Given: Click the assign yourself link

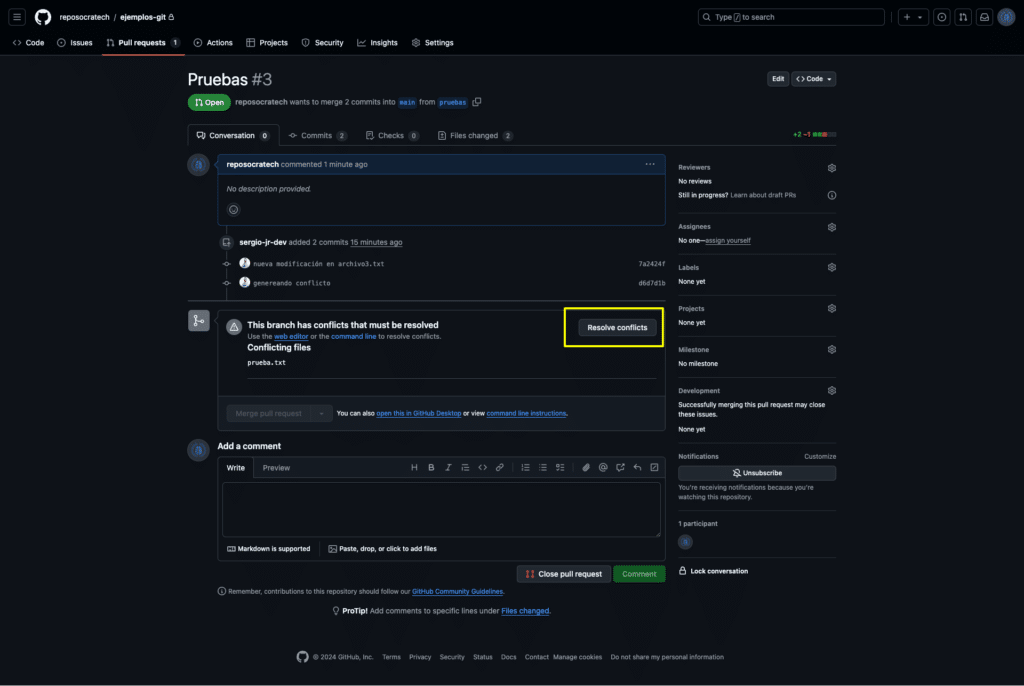Looking at the screenshot, I should pyautogui.click(x=728, y=240).
